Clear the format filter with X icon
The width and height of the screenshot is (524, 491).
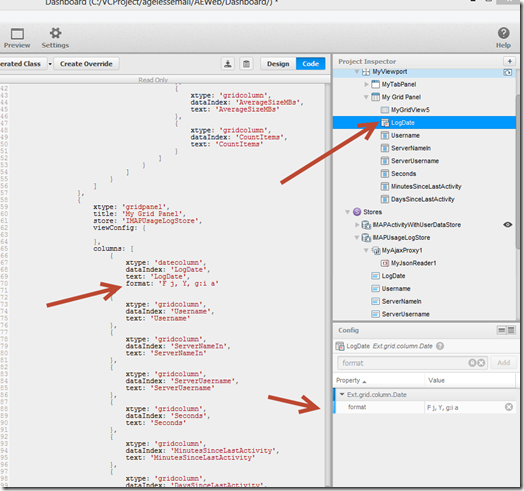[x=481, y=363]
